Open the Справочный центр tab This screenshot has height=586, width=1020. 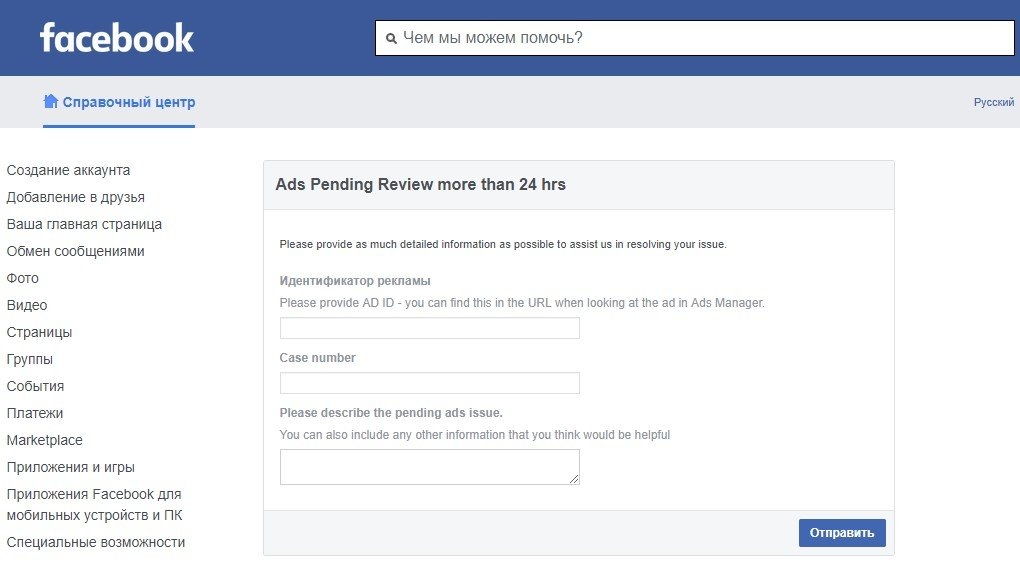128,102
